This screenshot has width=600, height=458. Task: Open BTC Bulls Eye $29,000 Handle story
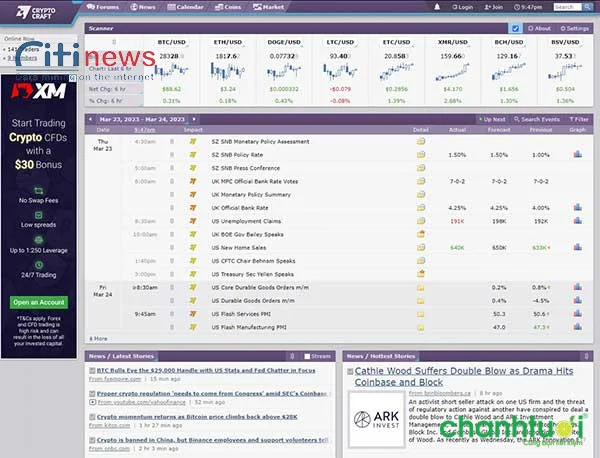(206, 370)
